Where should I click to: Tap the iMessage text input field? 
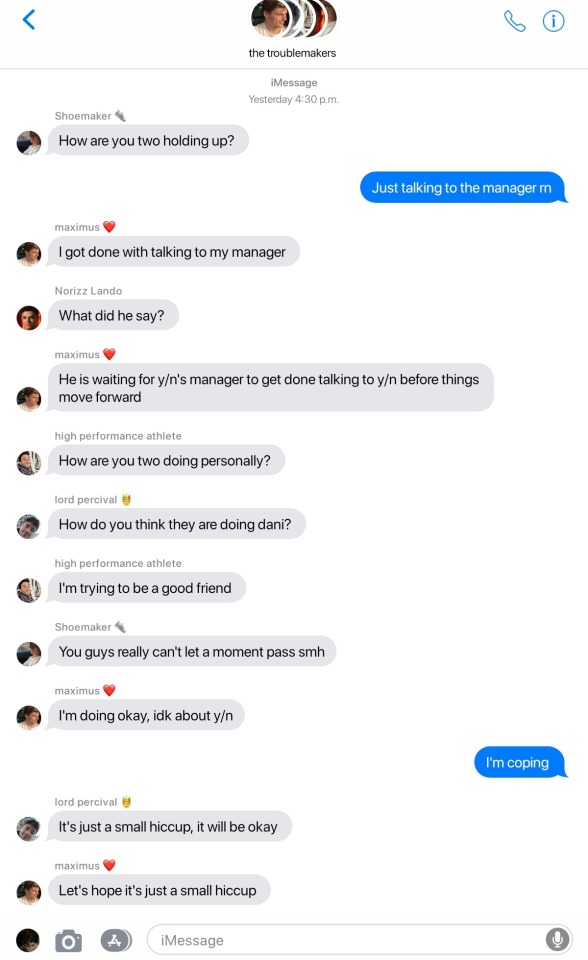360,939
